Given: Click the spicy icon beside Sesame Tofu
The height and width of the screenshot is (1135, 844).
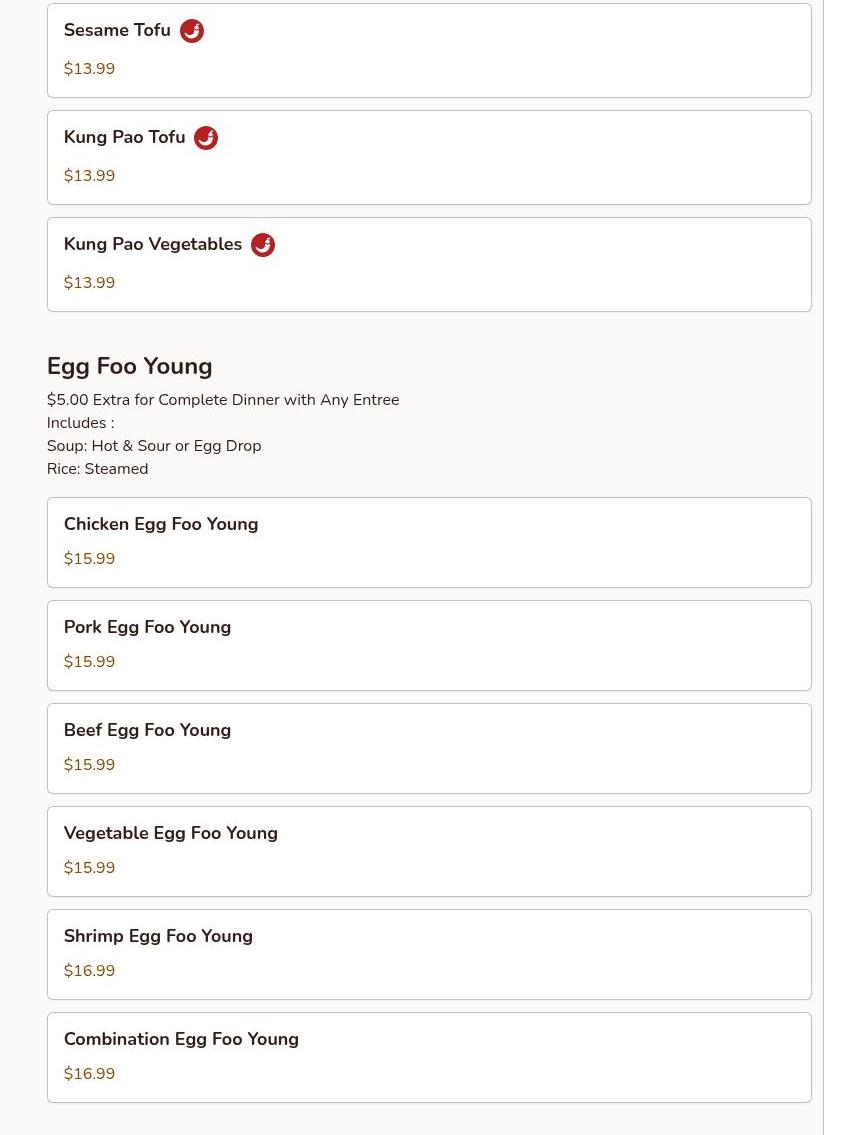Looking at the screenshot, I should [x=192, y=31].
